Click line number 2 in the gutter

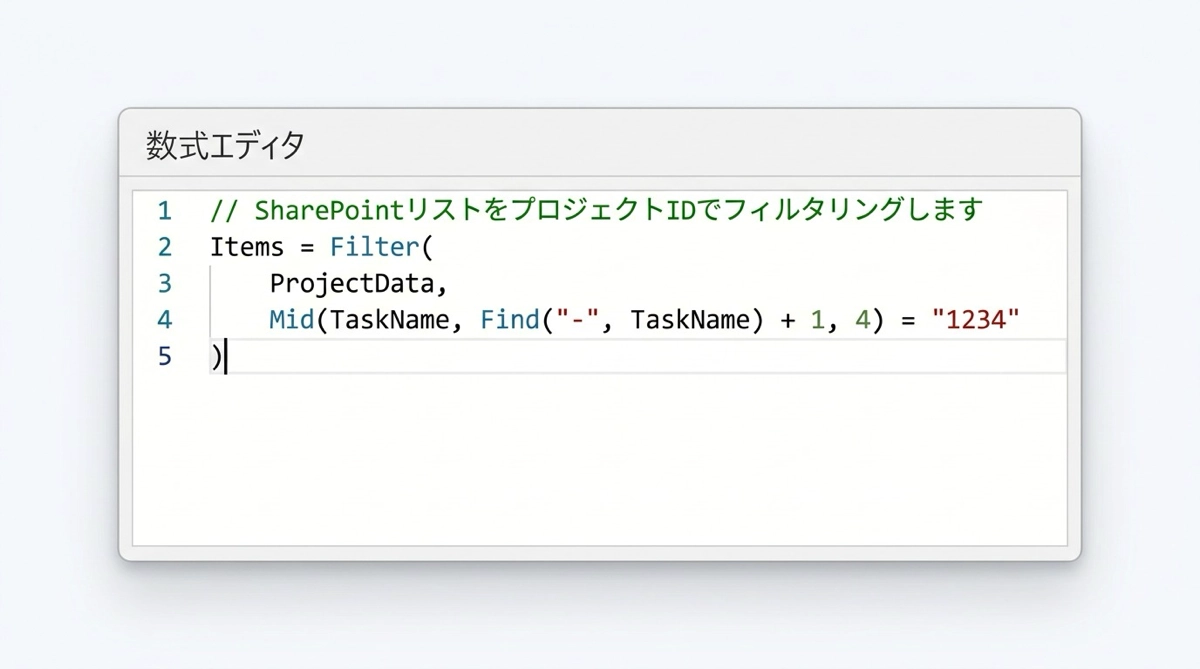[164, 247]
